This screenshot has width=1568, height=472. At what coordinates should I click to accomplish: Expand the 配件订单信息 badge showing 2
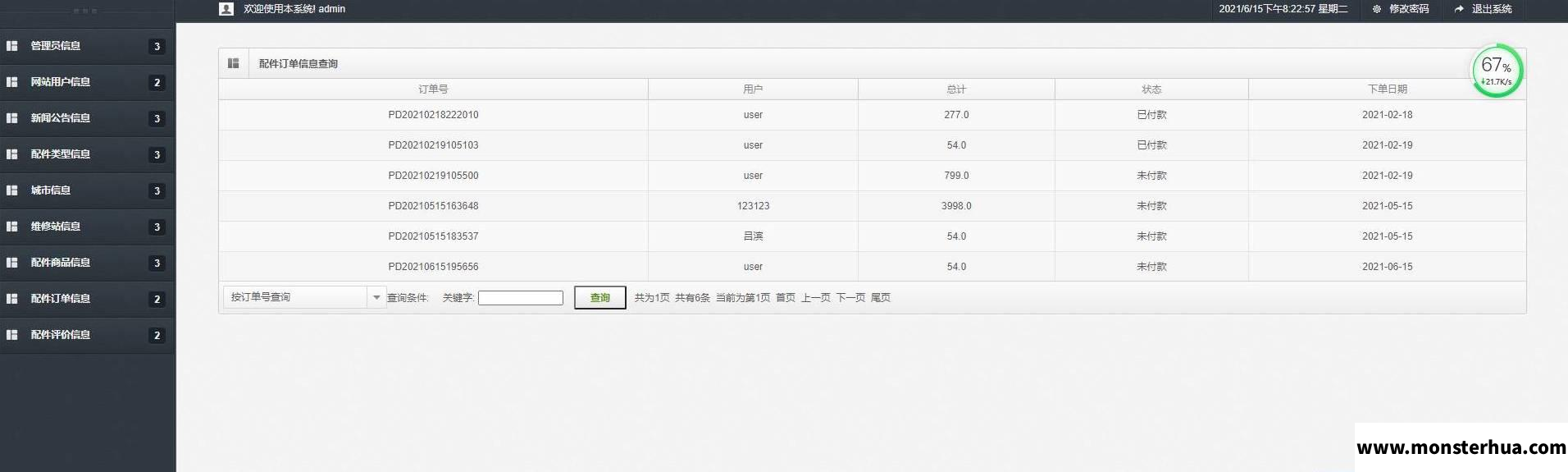(157, 300)
